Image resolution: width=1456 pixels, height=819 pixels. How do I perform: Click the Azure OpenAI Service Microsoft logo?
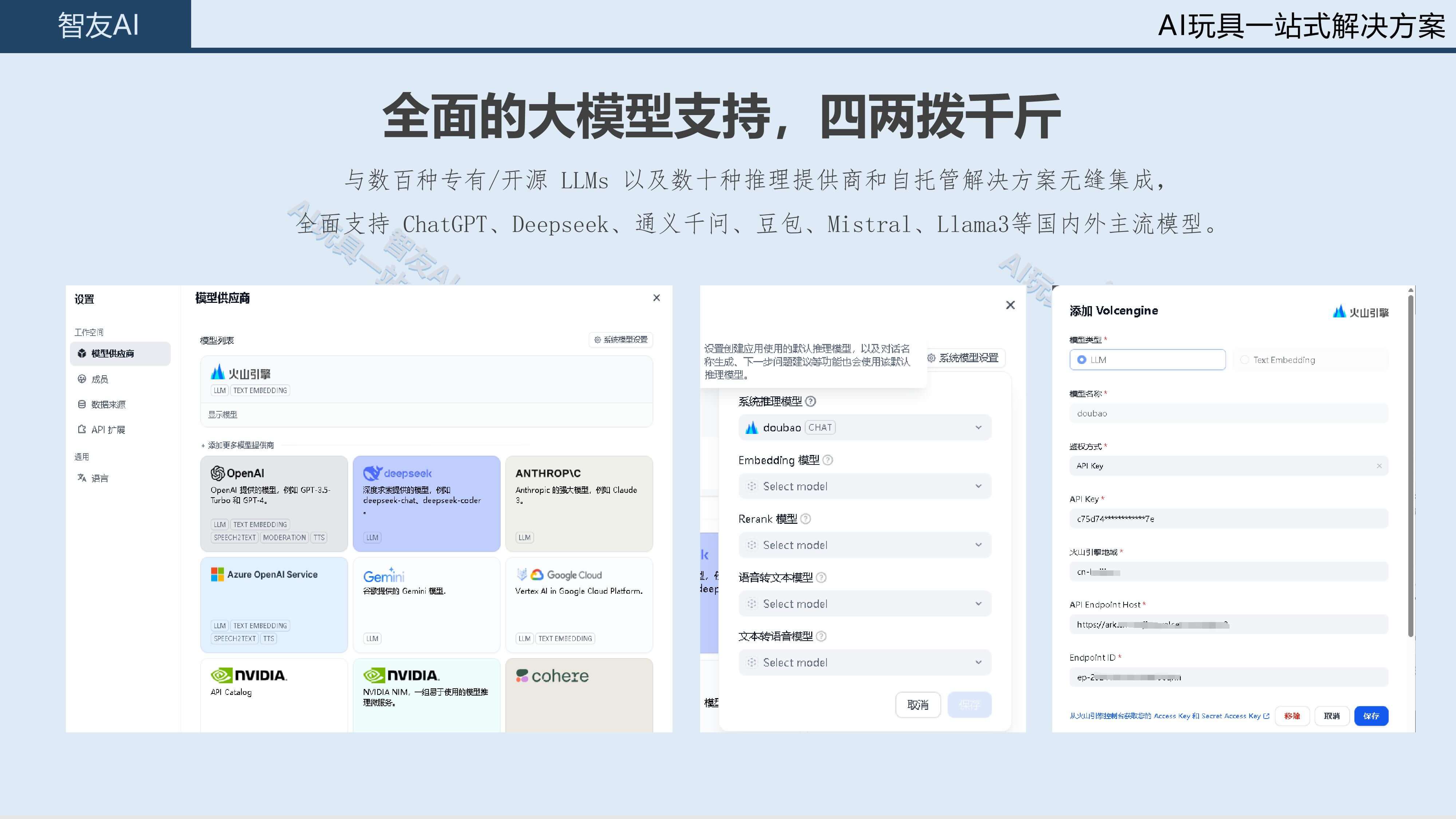pyautogui.click(x=217, y=574)
